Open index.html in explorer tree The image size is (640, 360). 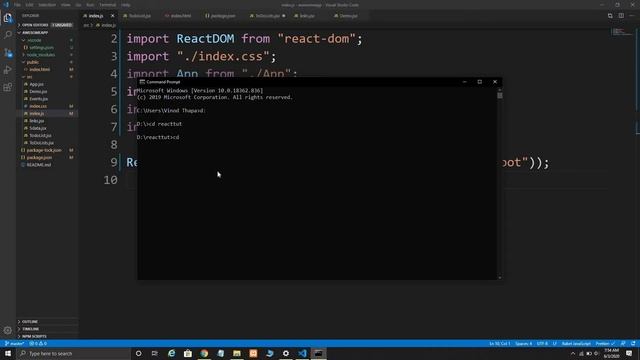40,69
